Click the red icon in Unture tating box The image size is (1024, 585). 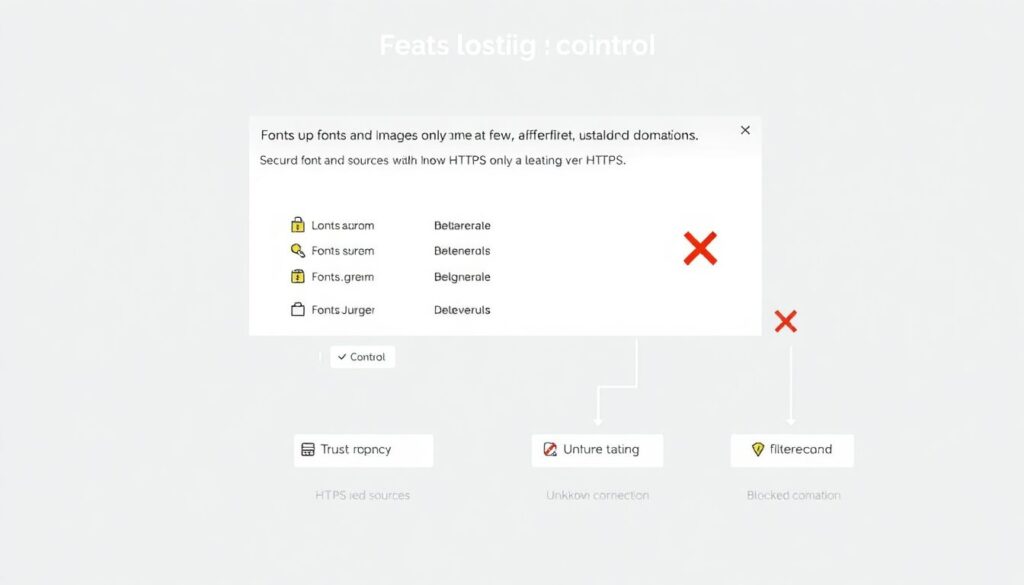click(549, 450)
